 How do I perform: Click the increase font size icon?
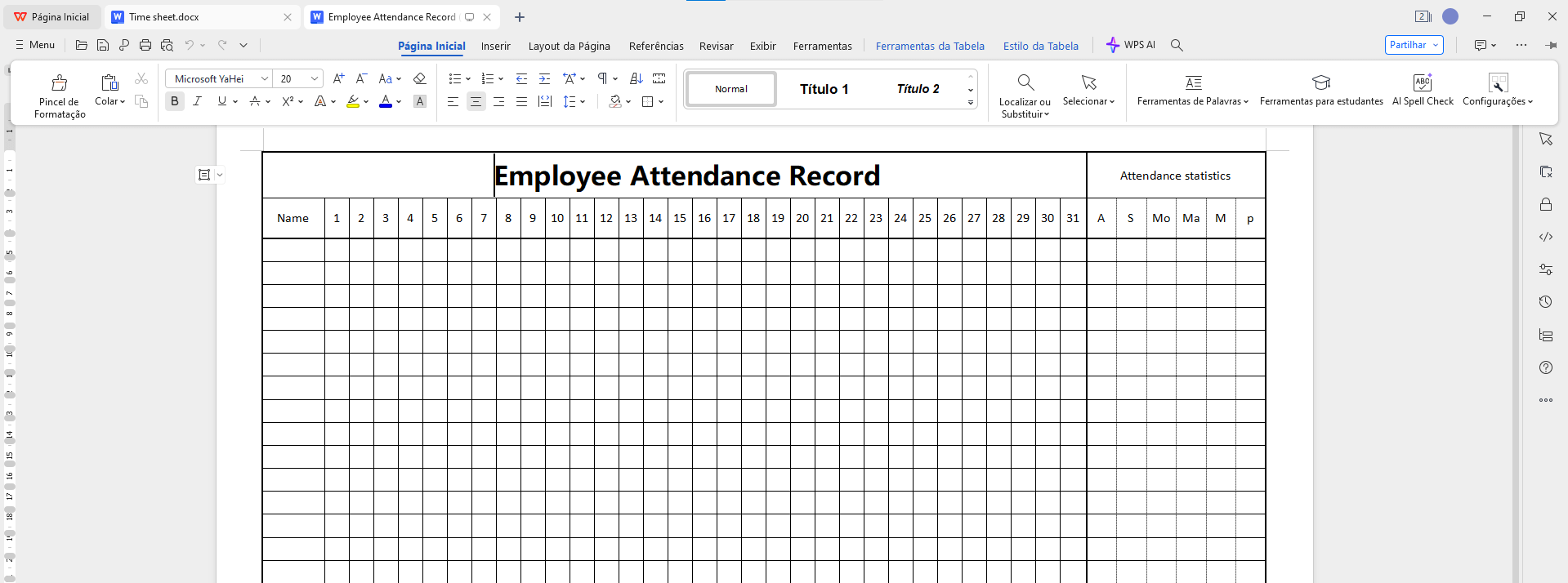pos(338,78)
